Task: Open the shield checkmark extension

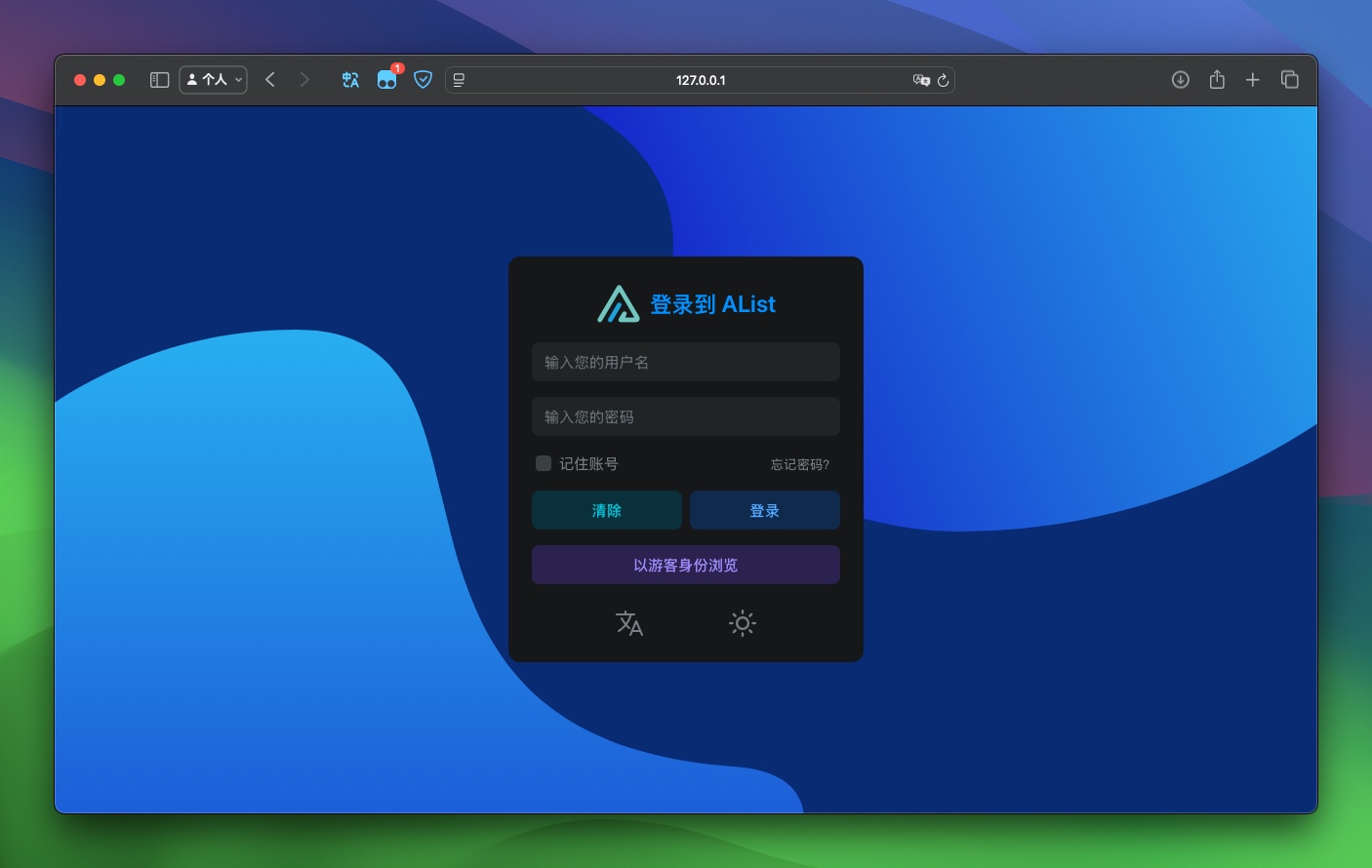Action: [x=423, y=80]
